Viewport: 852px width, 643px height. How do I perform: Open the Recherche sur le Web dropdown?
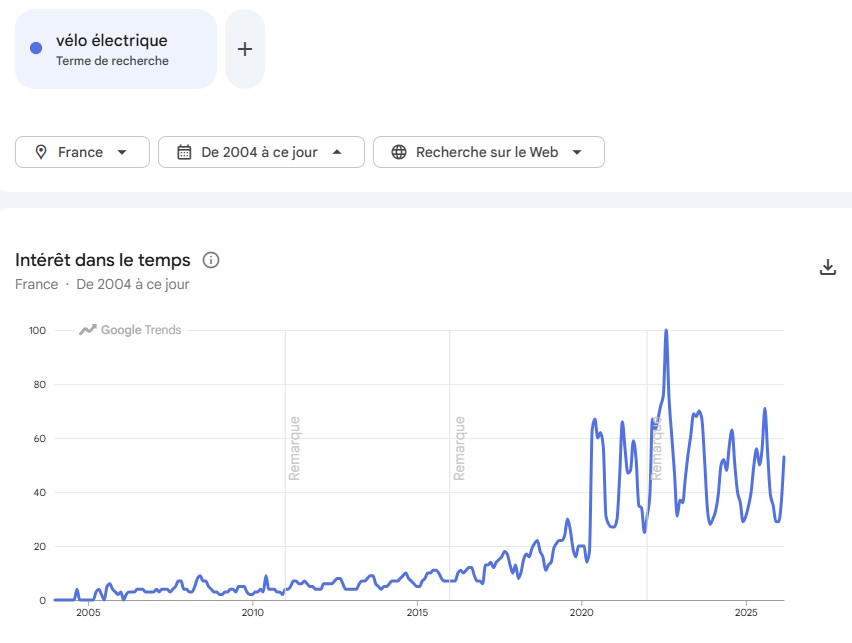tap(577, 152)
